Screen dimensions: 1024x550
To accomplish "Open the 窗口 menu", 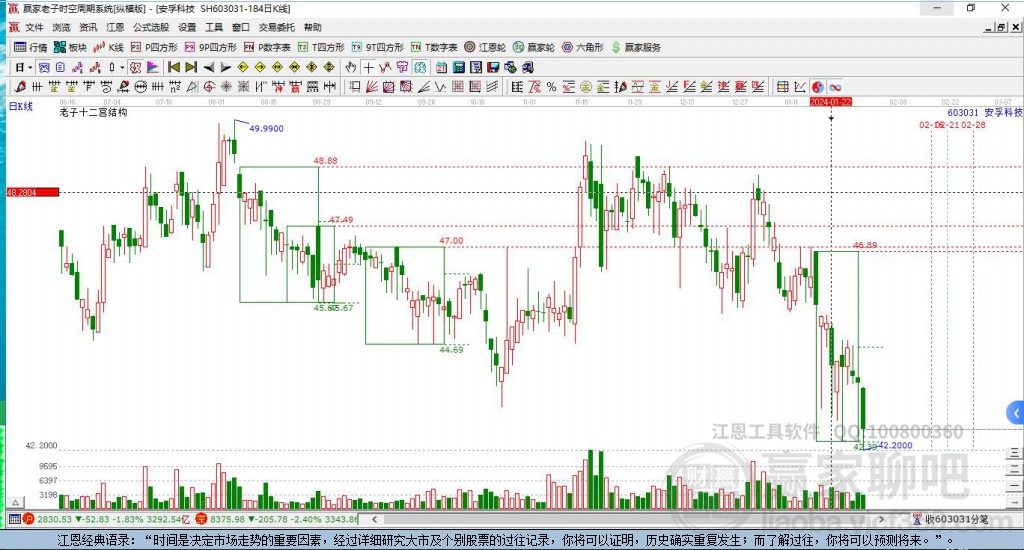I will [x=241, y=27].
